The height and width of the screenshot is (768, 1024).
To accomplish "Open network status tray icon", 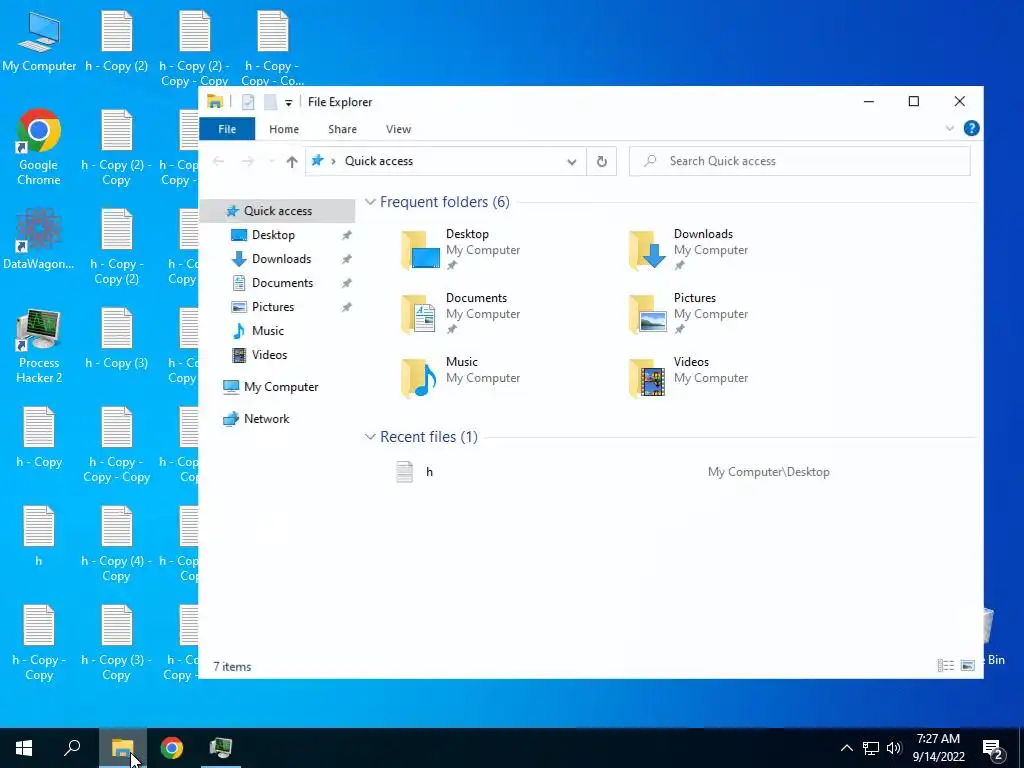I will point(871,748).
